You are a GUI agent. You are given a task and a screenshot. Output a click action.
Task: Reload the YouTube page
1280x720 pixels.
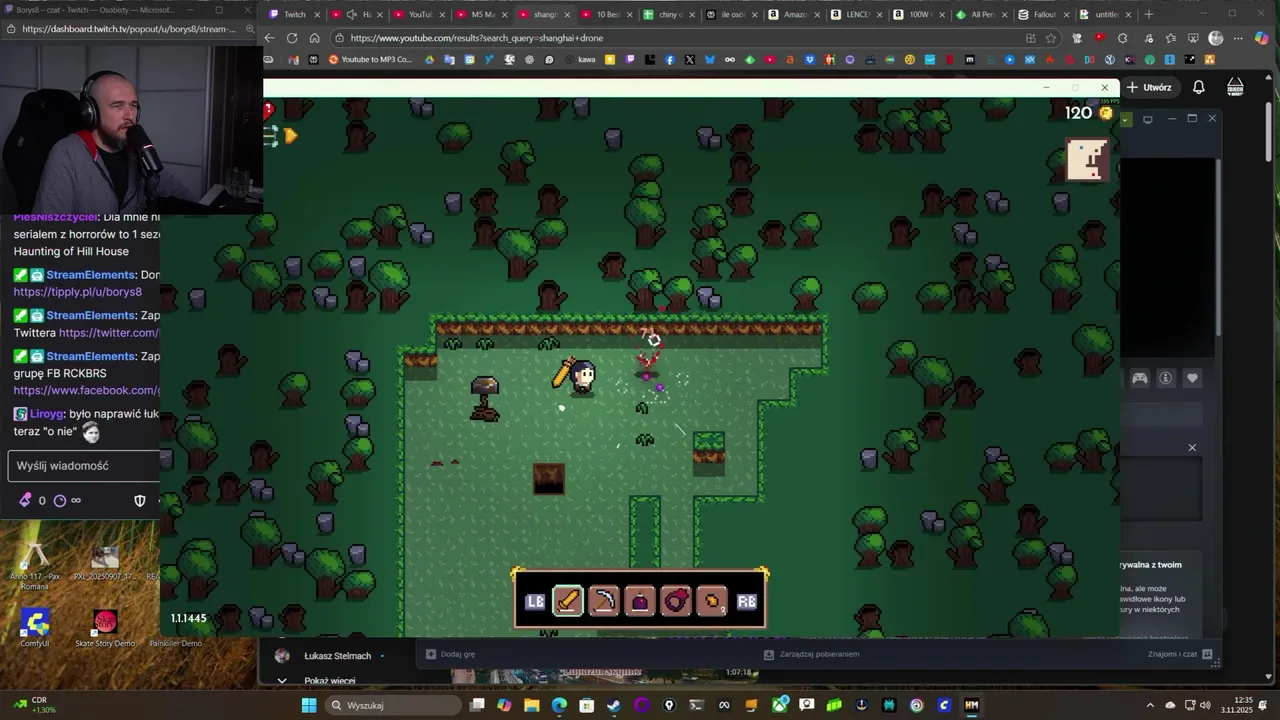pyautogui.click(x=291, y=38)
